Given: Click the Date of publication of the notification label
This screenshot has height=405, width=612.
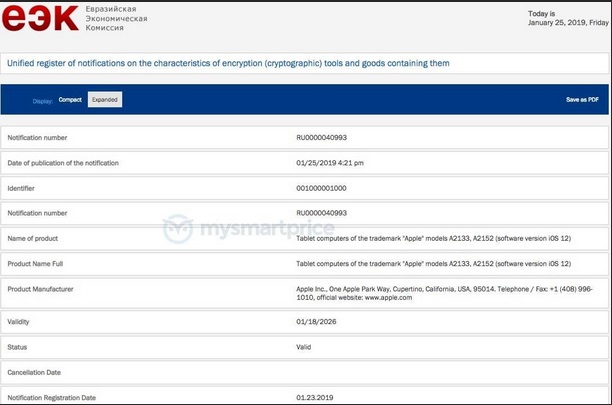Looking at the screenshot, I should (63, 163).
